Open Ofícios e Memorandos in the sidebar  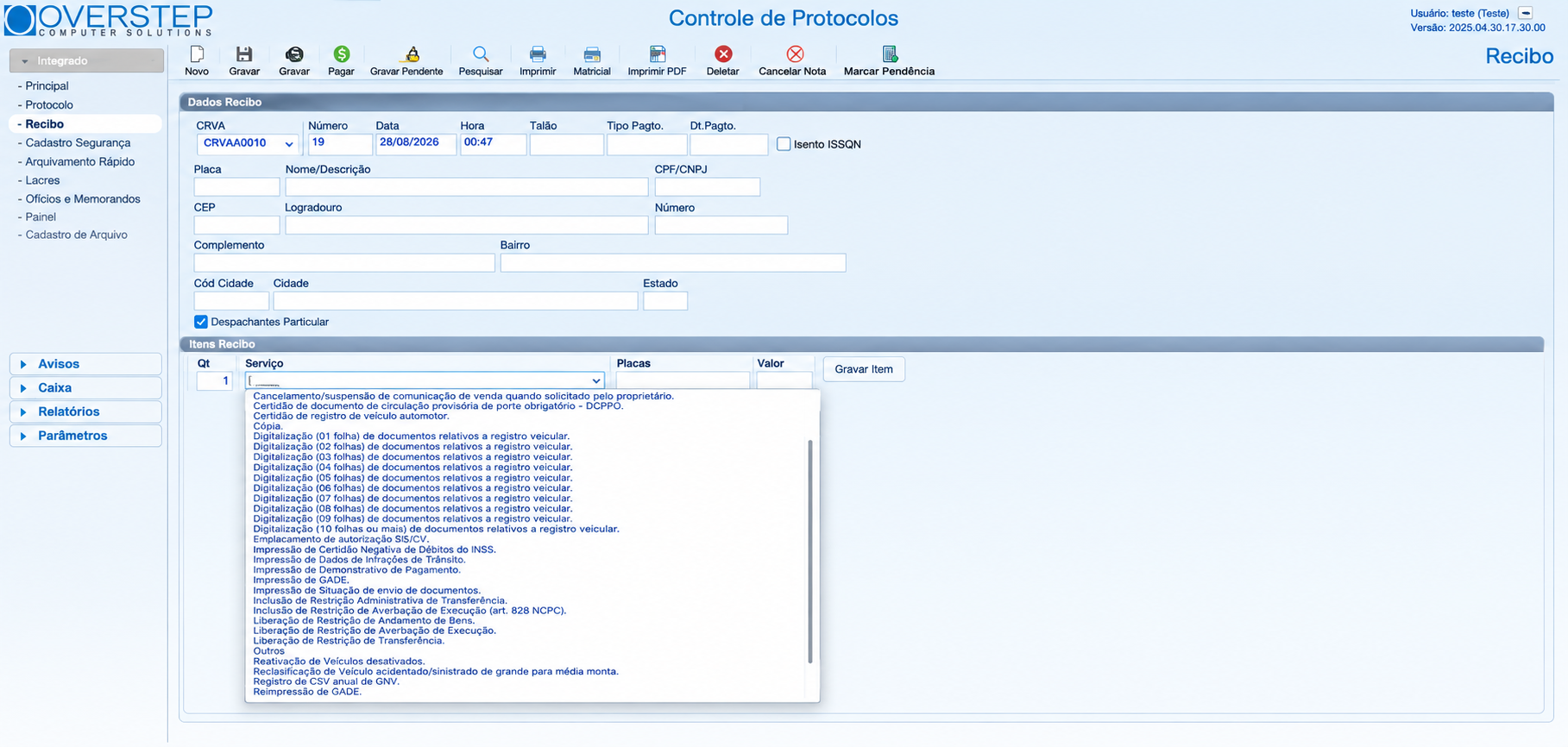pos(83,199)
